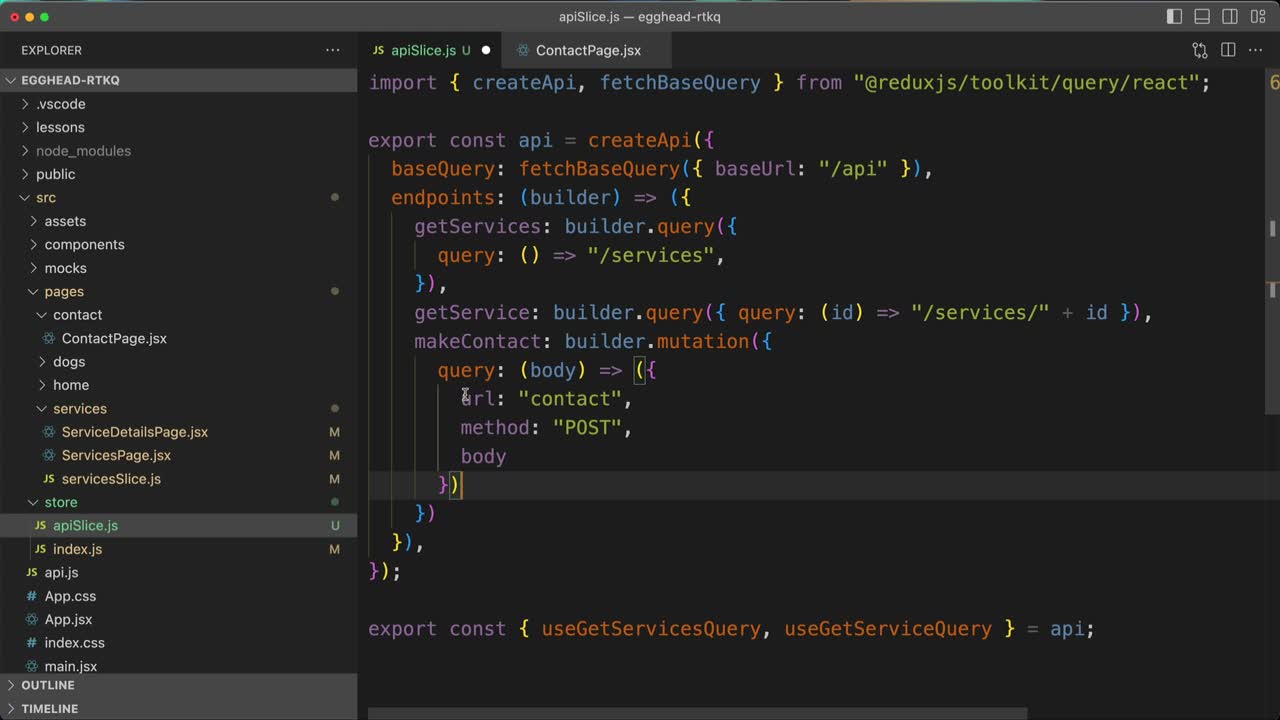Select the apiSlice.js editor tab
This screenshot has height=720, width=1280.
coord(422,50)
